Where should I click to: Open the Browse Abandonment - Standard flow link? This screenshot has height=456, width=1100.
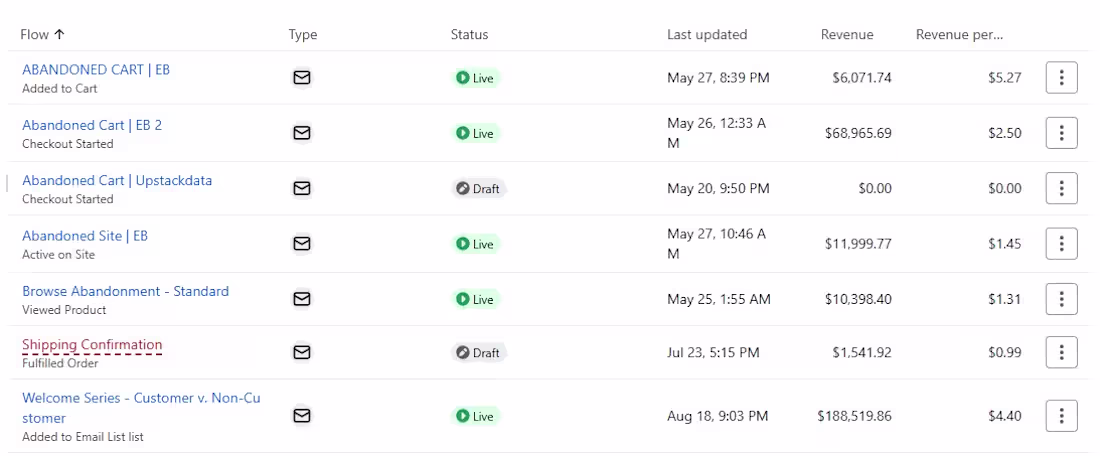coord(126,291)
